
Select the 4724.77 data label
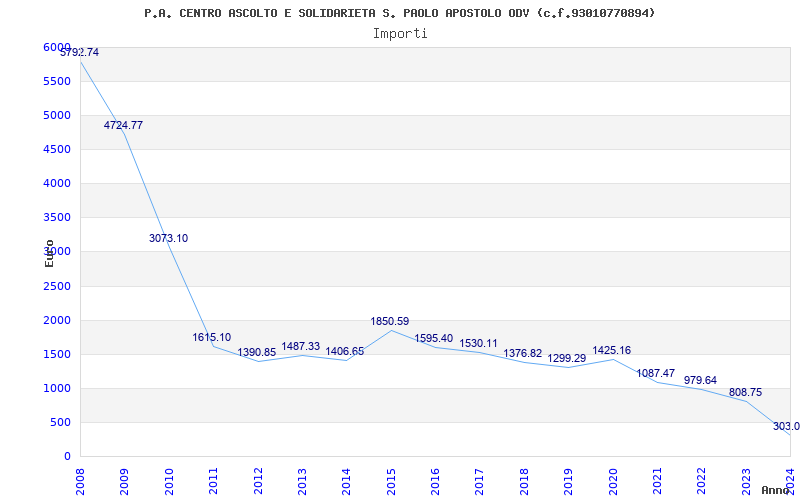coord(123,125)
